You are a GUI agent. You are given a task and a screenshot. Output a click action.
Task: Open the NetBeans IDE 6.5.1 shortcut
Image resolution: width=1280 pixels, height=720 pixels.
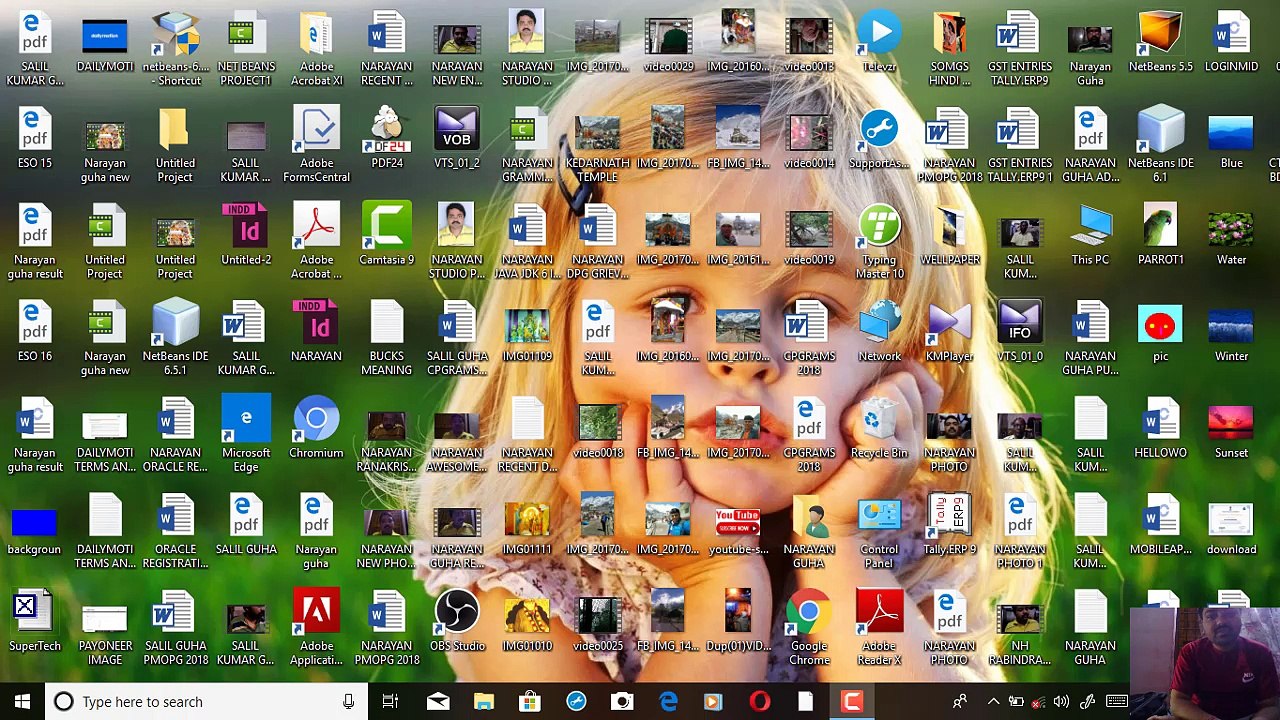coord(175,337)
